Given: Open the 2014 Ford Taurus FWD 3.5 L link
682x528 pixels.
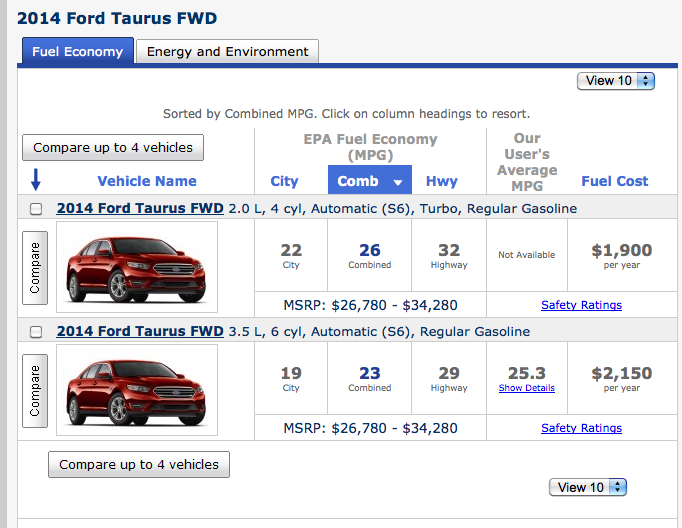Looking at the screenshot, I should [140, 331].
